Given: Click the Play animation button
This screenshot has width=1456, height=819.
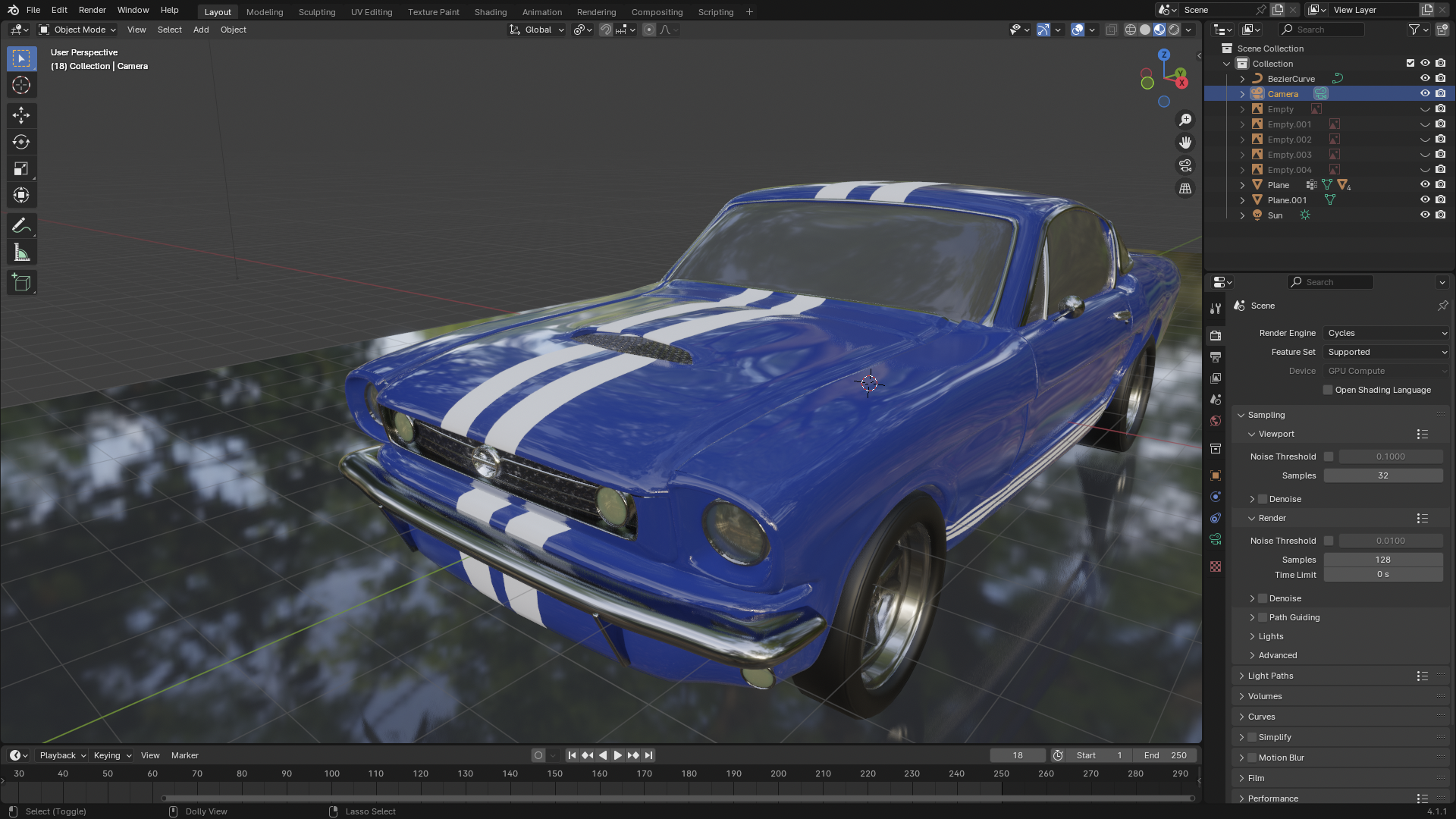Looking at the screenshot, I should click(617, 755).
